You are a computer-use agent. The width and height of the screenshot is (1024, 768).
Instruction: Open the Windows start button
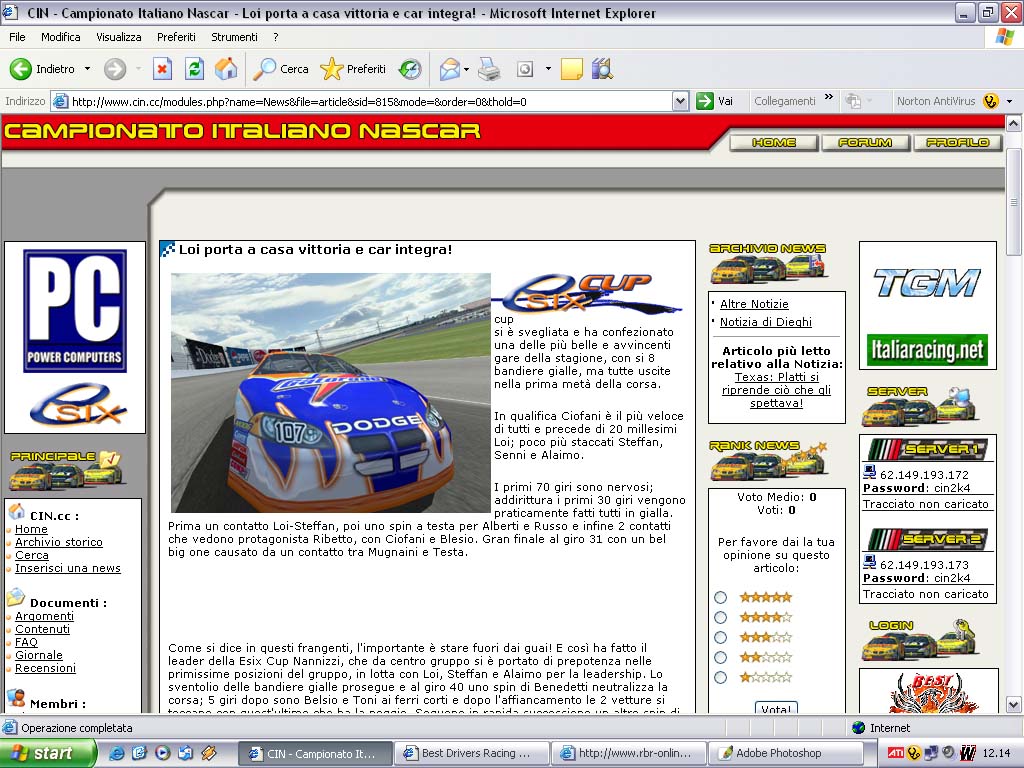(x=48, y=753)
